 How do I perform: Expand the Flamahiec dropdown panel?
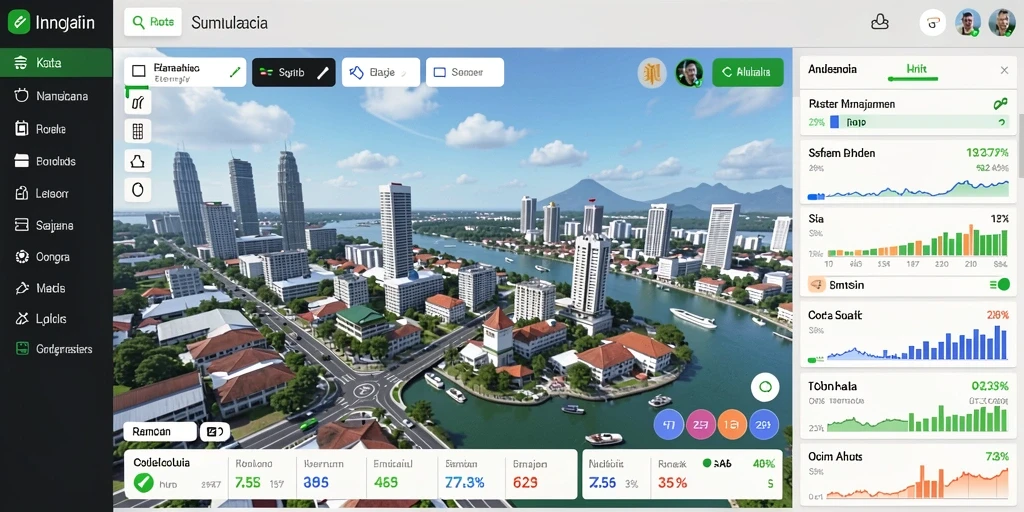point(185,72)
